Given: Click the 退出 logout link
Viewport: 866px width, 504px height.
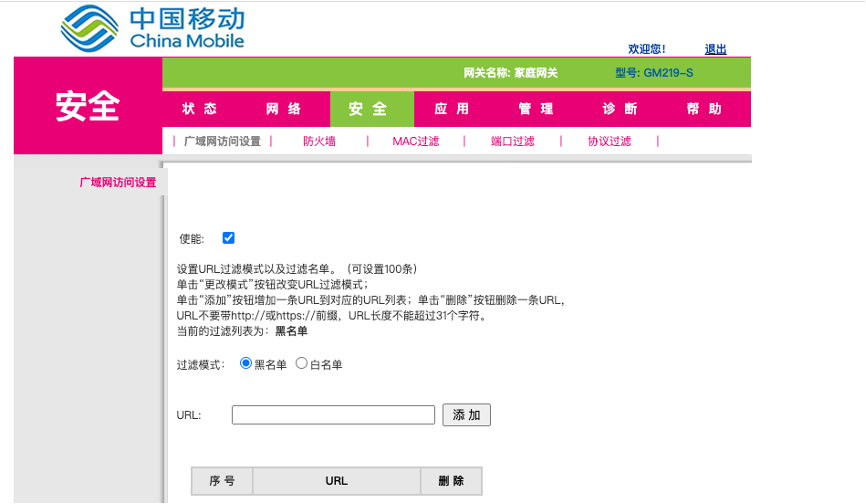Looking at the screenshot, I should [715, 49].
